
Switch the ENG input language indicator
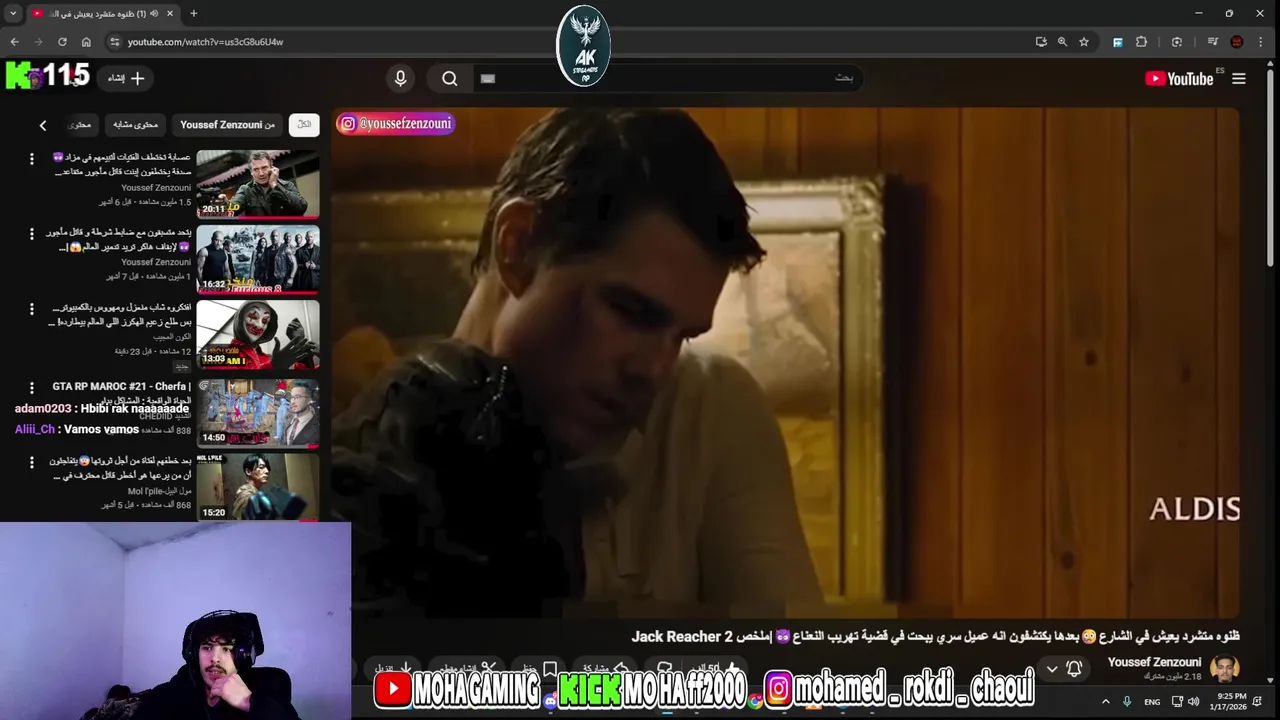(x=1152, y=702)
